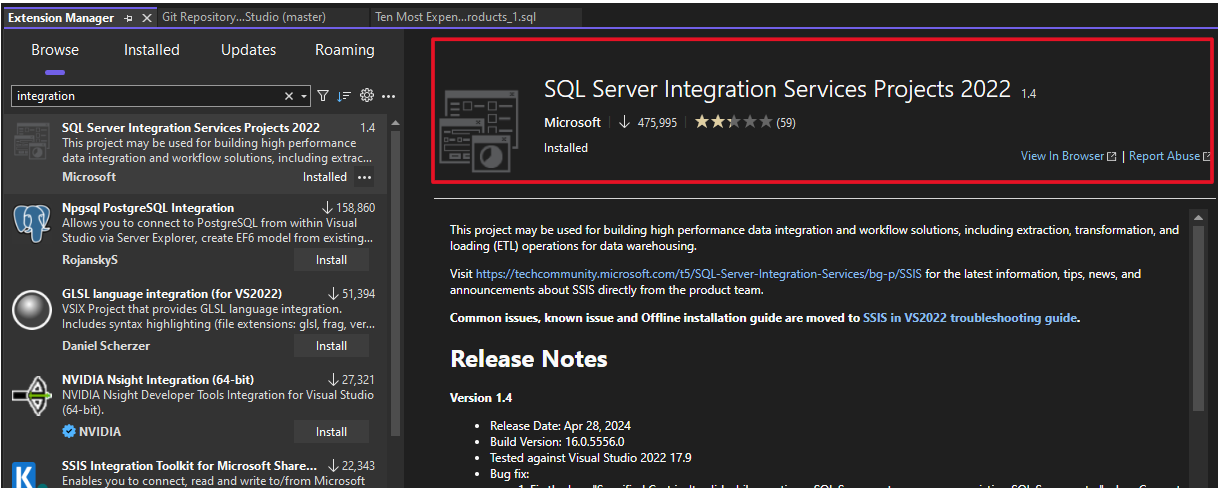
Task: Click the sort order icon
Action: [344, 96]
